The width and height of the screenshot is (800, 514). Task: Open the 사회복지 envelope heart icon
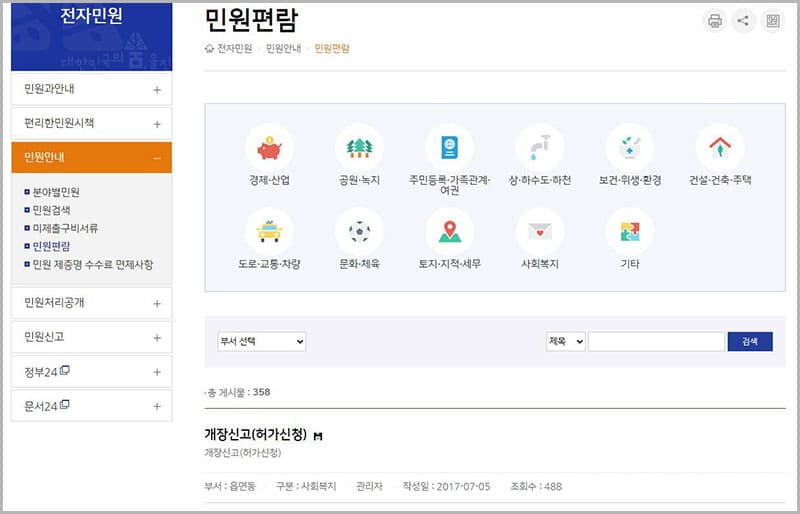[539, 232]
